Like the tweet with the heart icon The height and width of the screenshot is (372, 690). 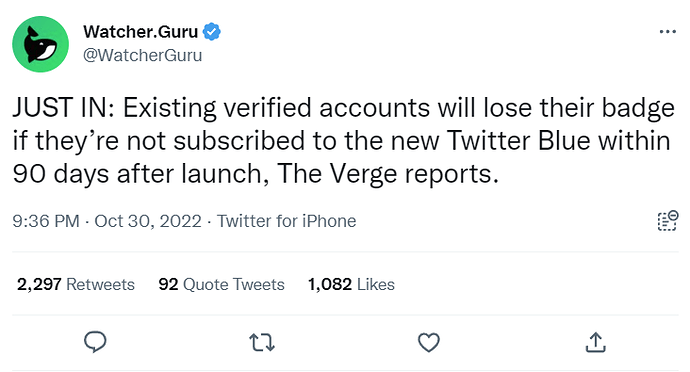coord(429,343)
